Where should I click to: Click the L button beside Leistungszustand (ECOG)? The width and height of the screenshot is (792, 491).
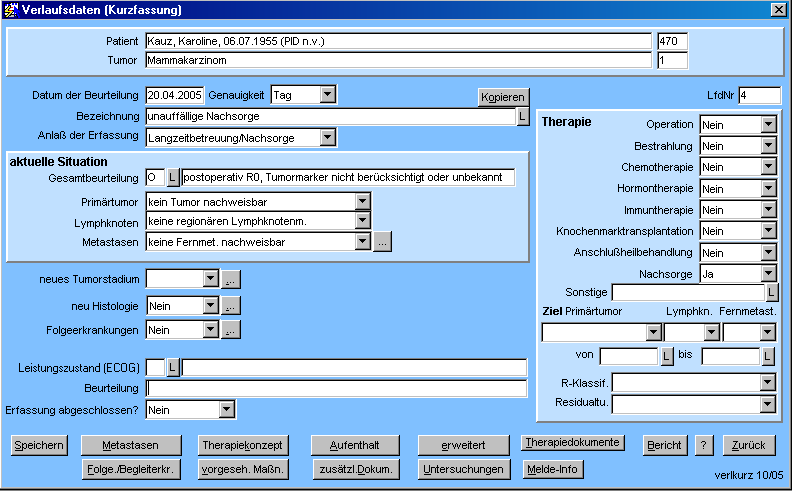coord(172,367)
